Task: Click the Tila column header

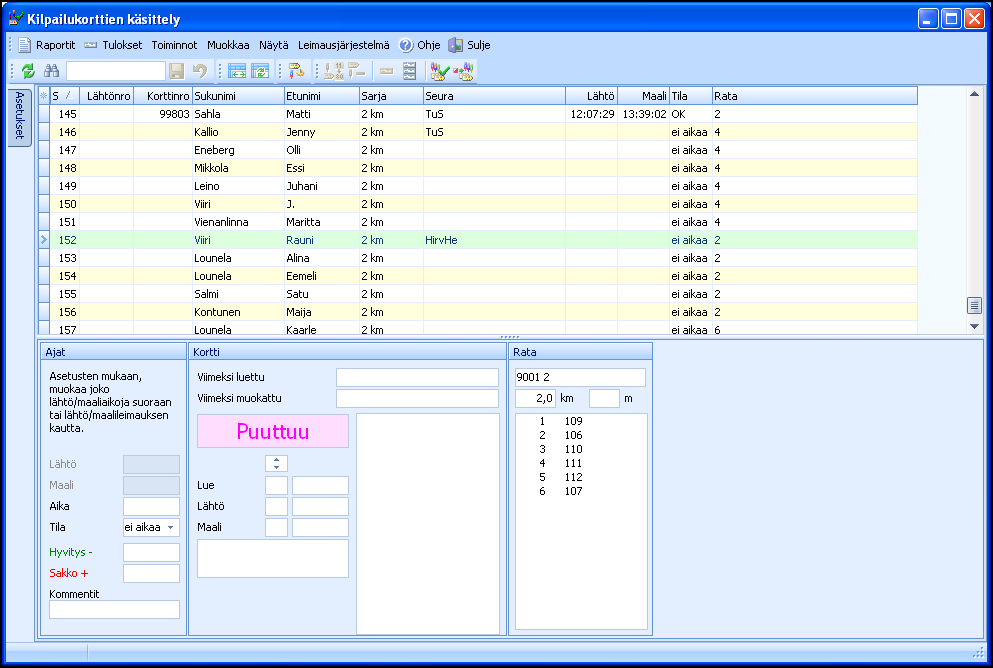Action: 690,96
